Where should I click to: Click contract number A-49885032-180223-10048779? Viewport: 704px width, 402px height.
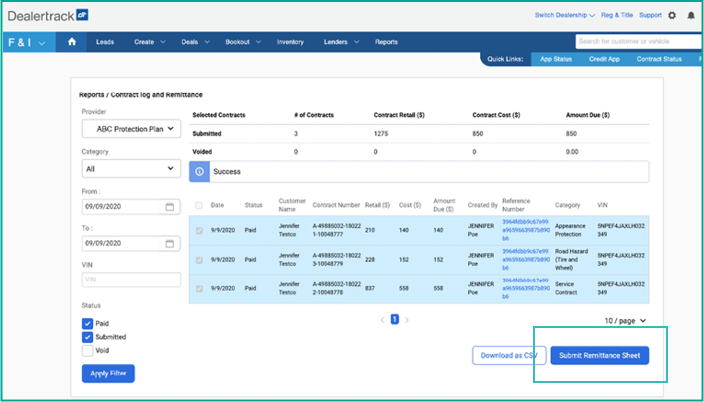(336, 260)
